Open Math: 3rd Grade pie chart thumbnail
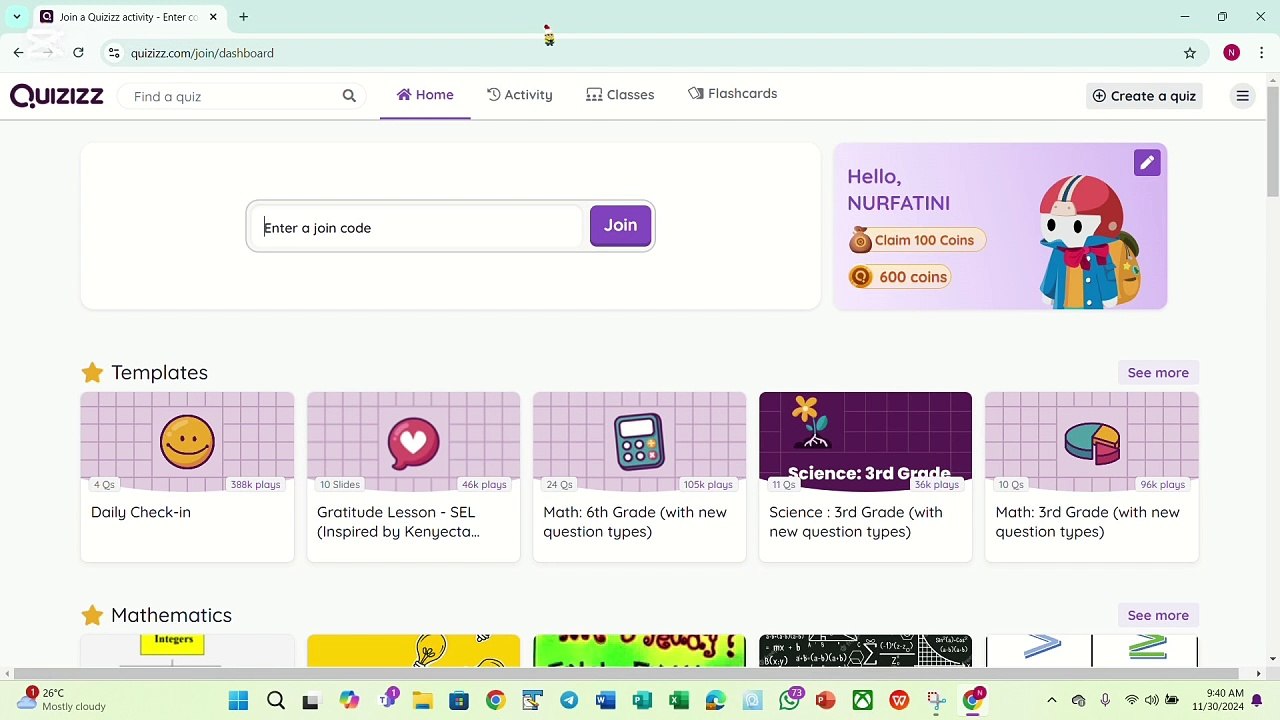The height and width of the screenshot is (720, 1280). tap(1091, 442)
